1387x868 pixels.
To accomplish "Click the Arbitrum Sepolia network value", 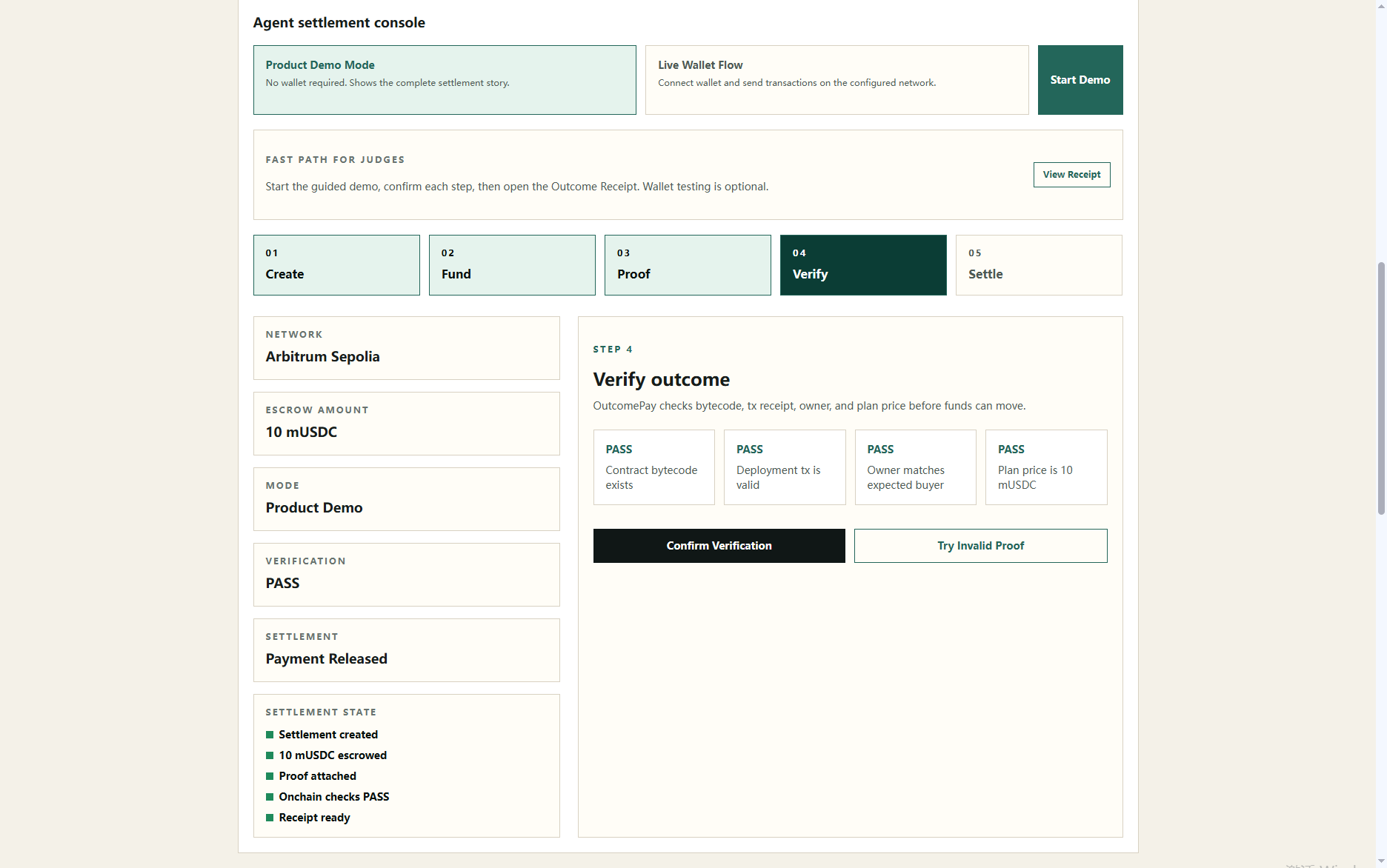I will 322,357.
